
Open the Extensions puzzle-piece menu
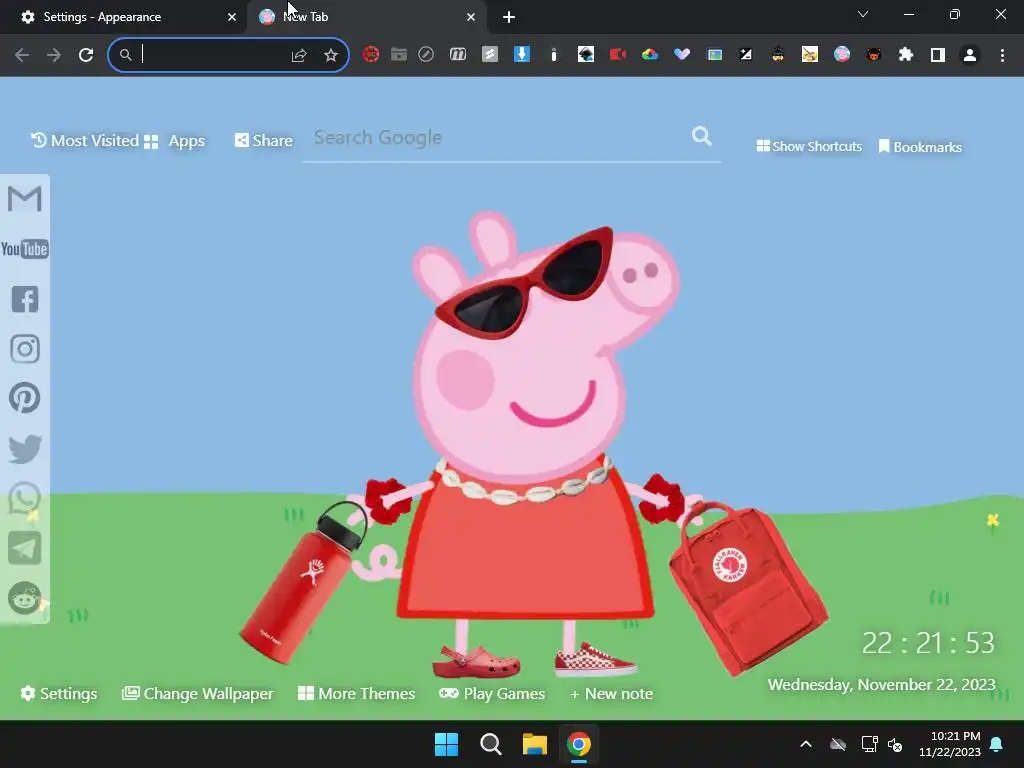[906, 55]
